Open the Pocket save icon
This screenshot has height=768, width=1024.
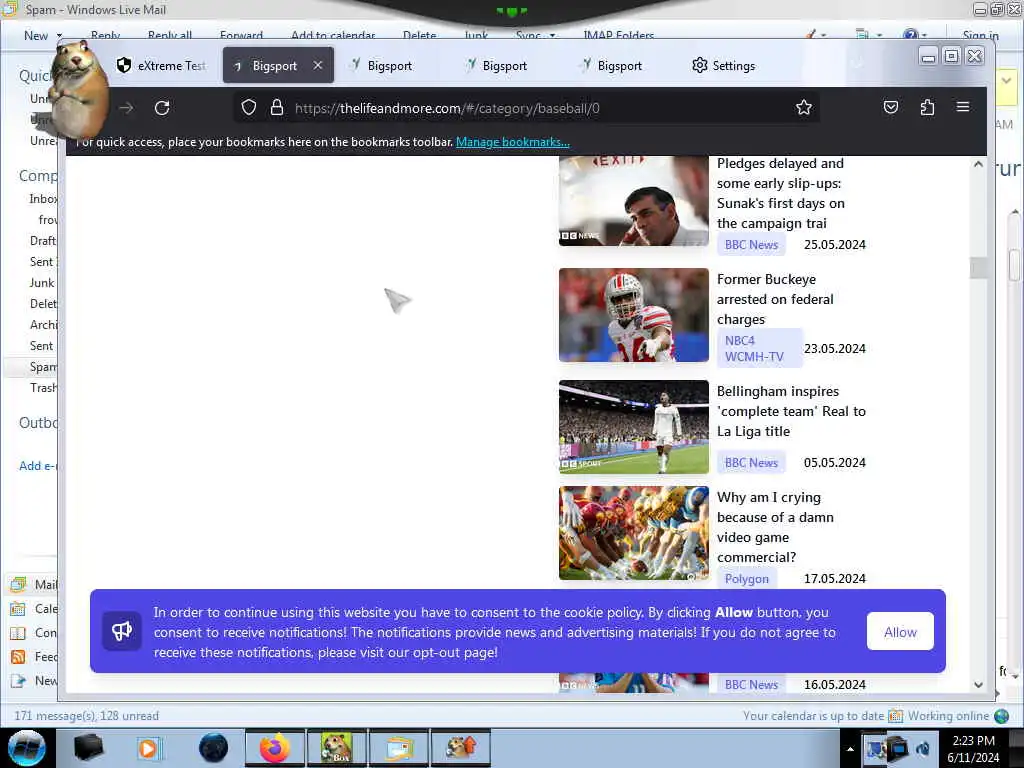coord(890,108)
